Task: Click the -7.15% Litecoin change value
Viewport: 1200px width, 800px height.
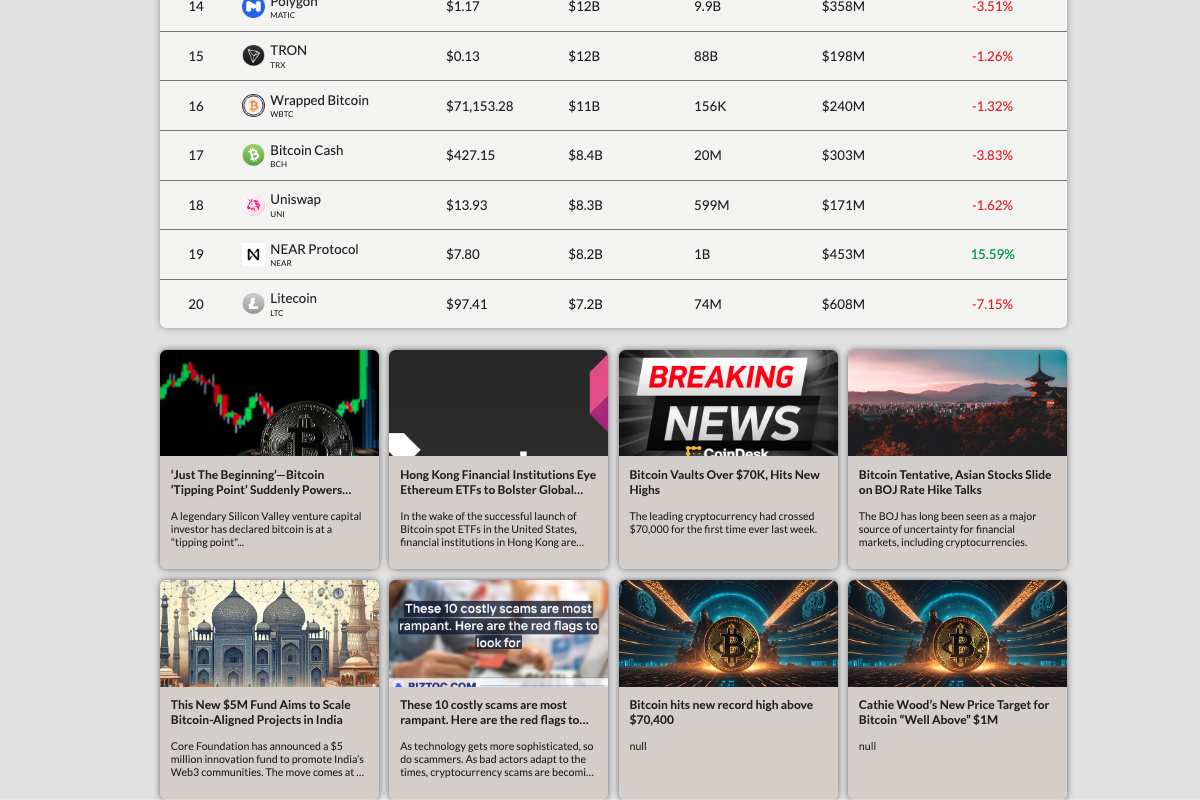Action: tap(992, 304)
